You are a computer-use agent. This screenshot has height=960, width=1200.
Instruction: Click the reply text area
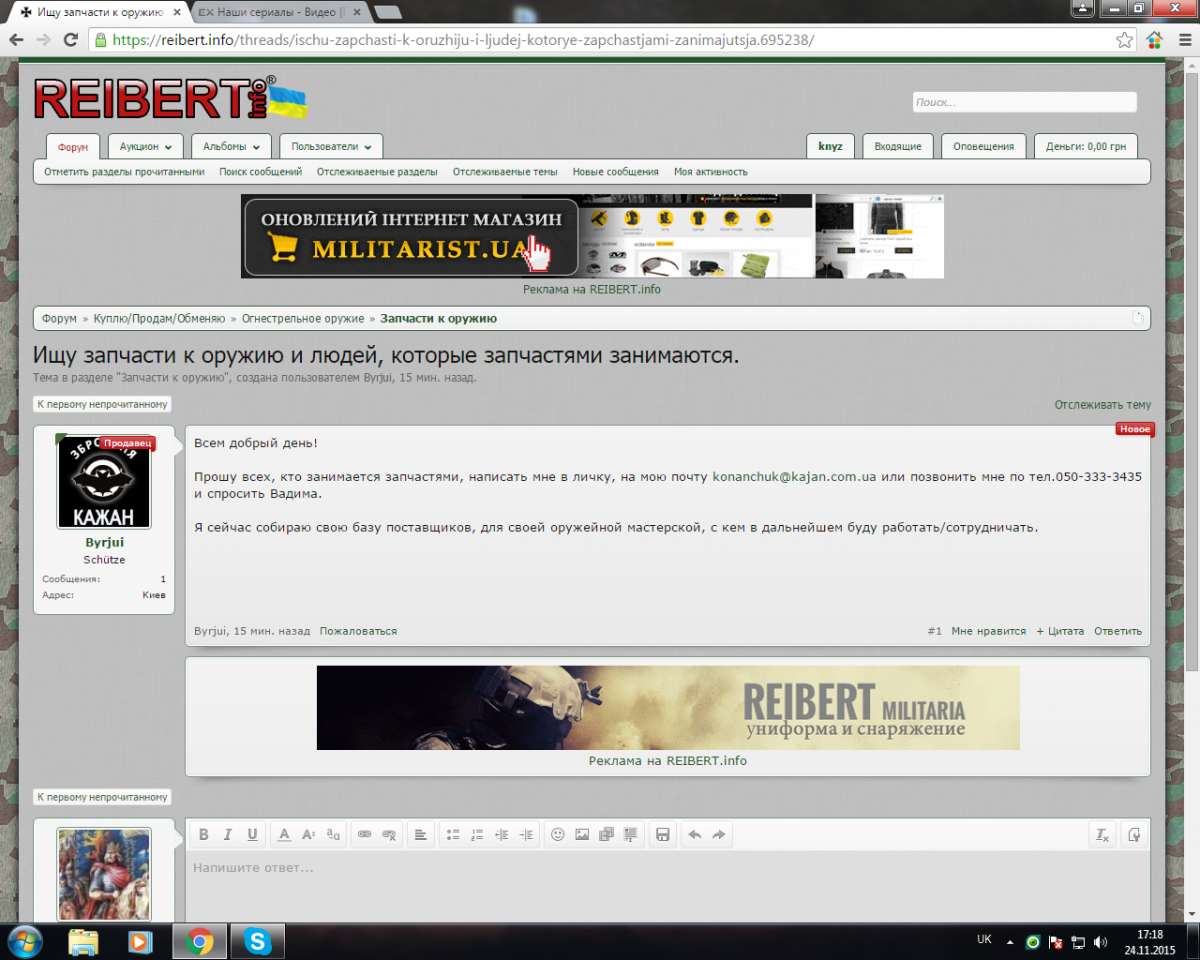pos(668,887)
